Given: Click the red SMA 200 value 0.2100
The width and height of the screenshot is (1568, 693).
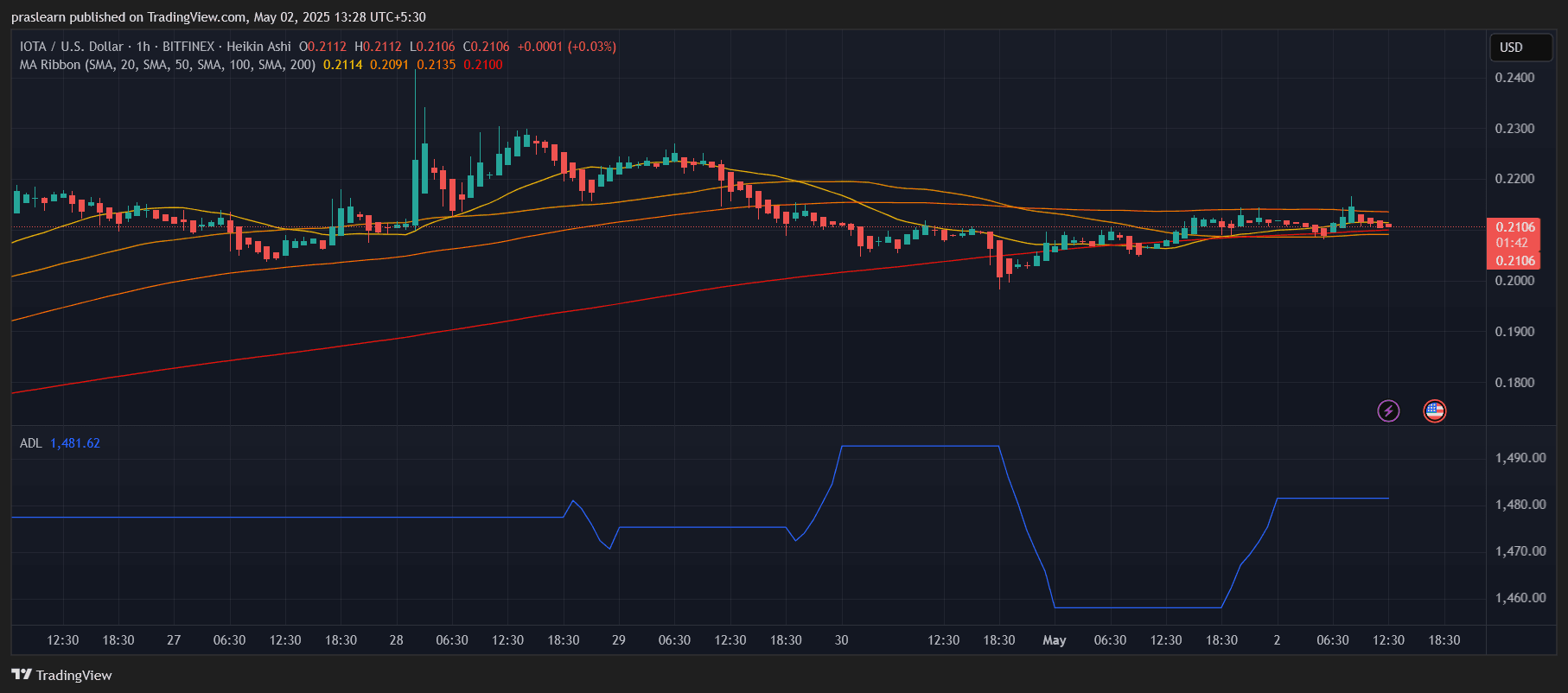Looking at the screenshot, I should 482,65.
